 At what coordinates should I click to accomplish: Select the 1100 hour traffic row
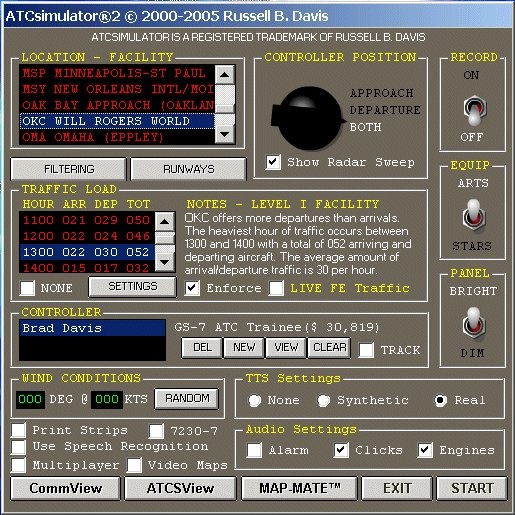tap(87, 220)
